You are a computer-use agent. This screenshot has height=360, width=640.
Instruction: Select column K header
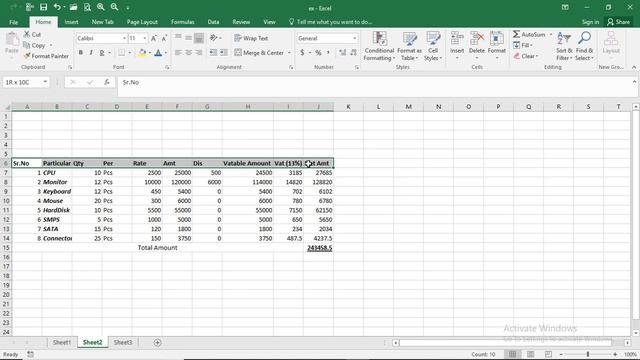(x=348, y=107)
